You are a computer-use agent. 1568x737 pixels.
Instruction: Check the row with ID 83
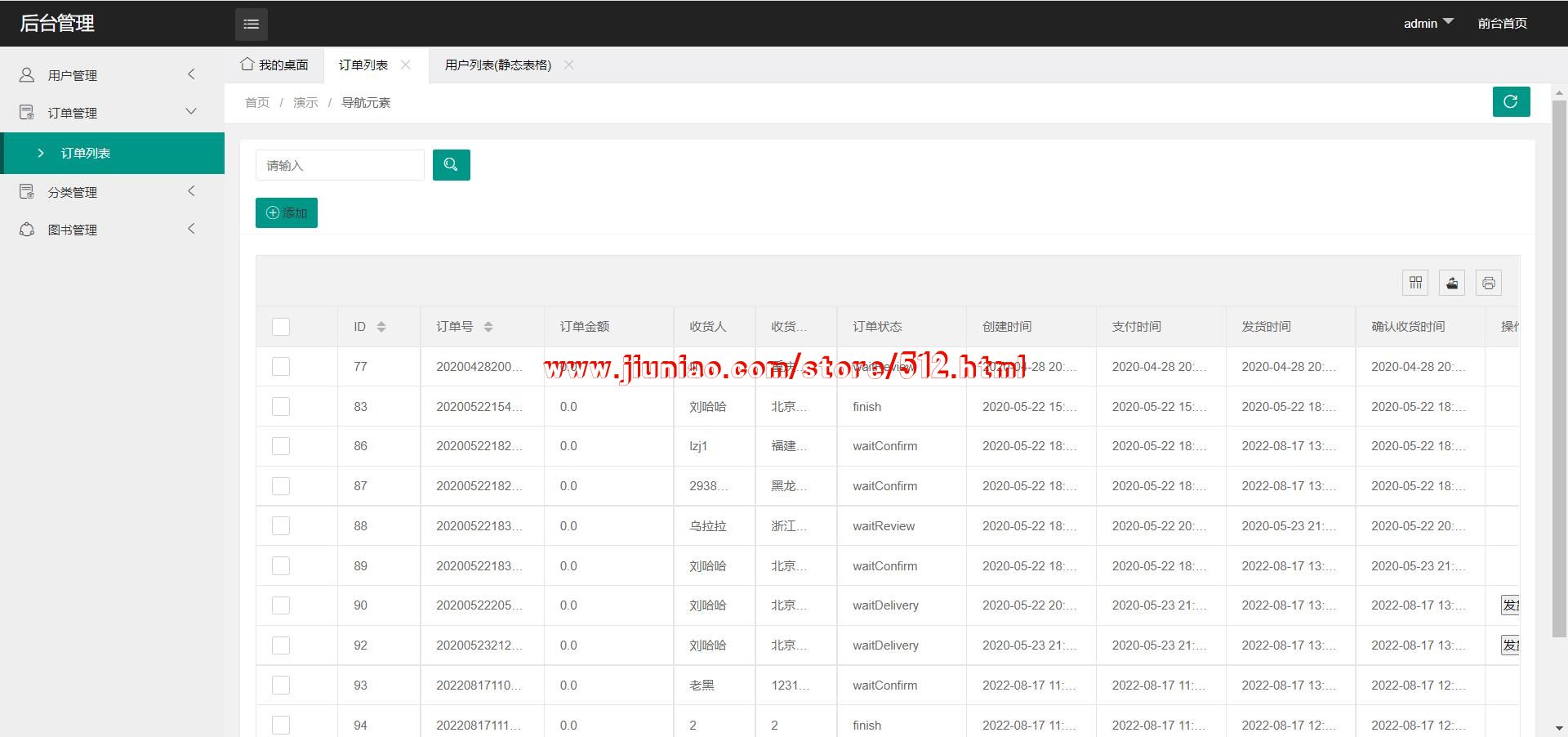tap(281, 407)
